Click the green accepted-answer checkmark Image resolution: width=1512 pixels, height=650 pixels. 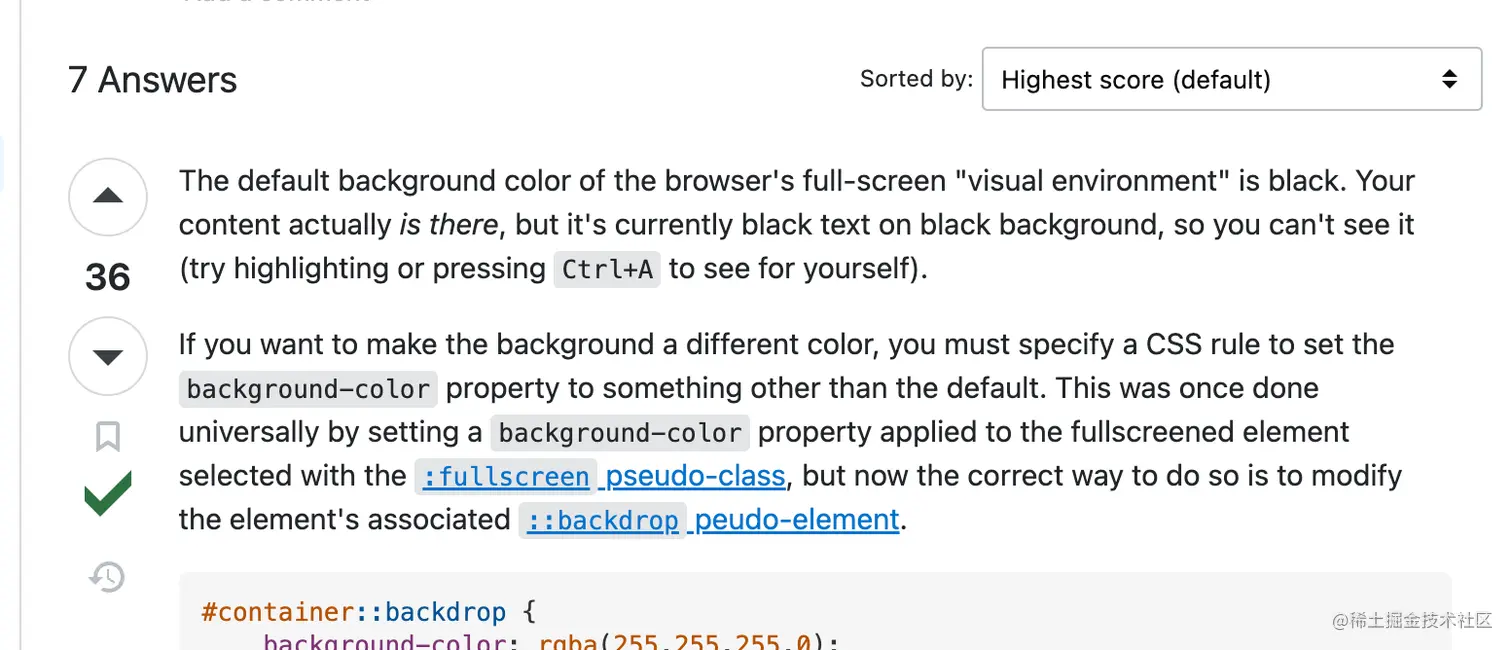(x=108, y=494)
